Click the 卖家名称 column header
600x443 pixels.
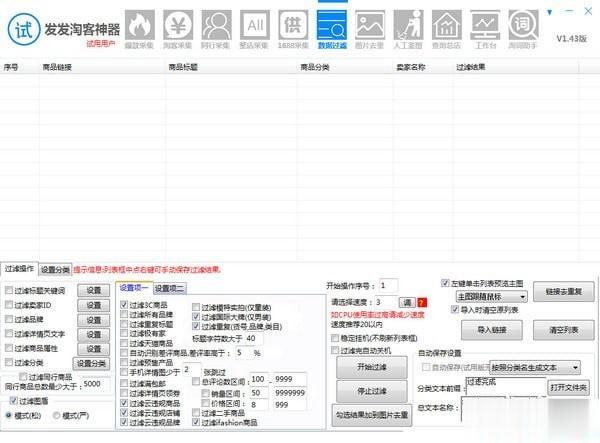click(411, 67)
